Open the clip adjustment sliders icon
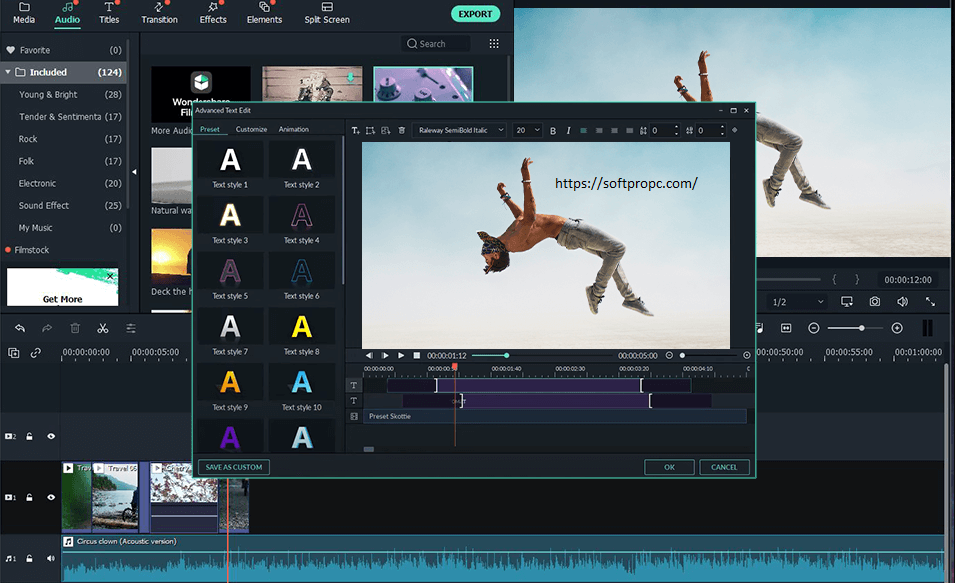The width and height of the screenshot is (955, 583). [x=131, y=328]
